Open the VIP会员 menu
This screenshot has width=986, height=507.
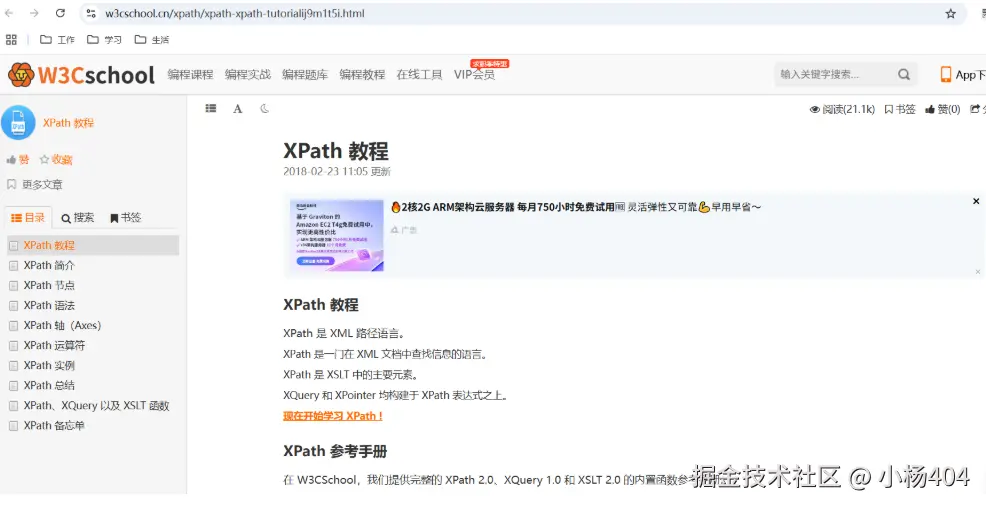click(x=474, y=74)
